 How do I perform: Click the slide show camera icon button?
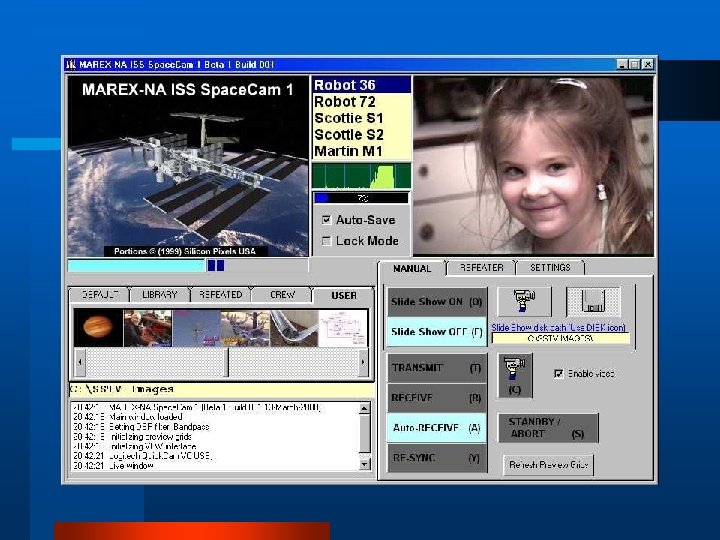coord(524,302)
